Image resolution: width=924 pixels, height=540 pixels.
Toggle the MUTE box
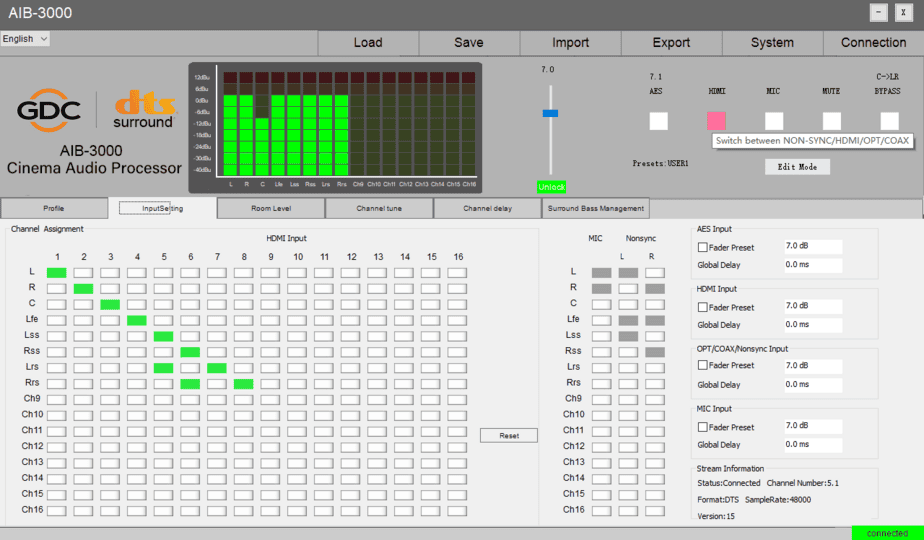(832, 121)
